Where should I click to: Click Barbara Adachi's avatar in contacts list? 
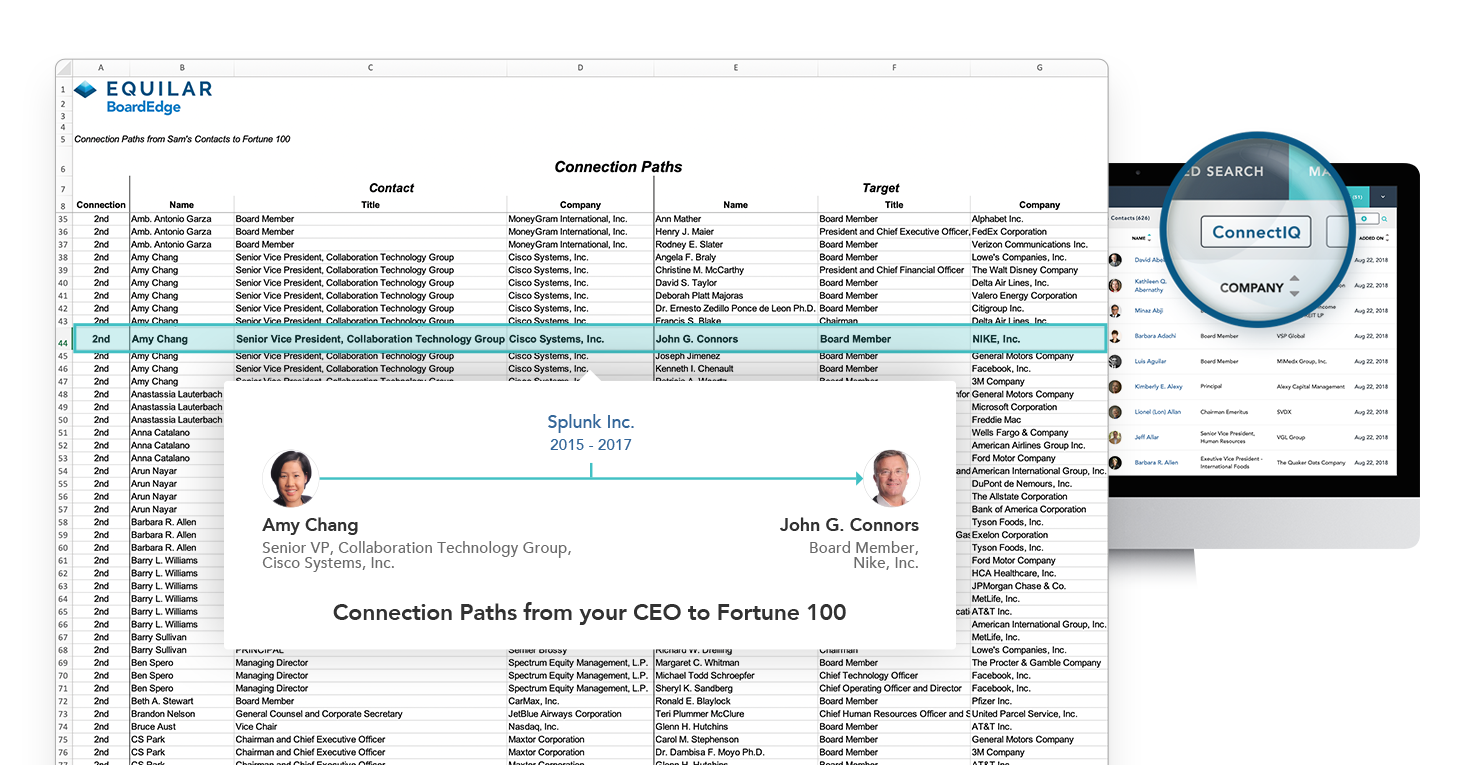[x=1115, y=336]
